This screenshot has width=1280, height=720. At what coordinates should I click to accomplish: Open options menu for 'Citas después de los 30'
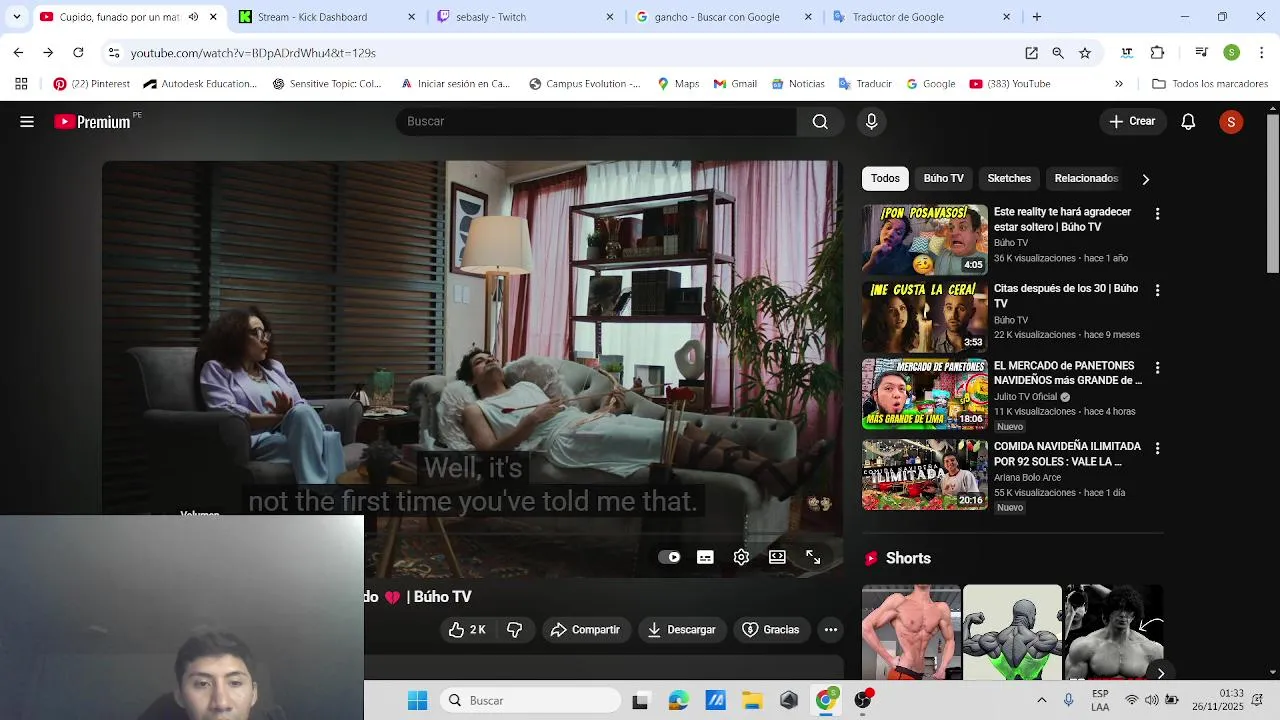point(1157,290)
